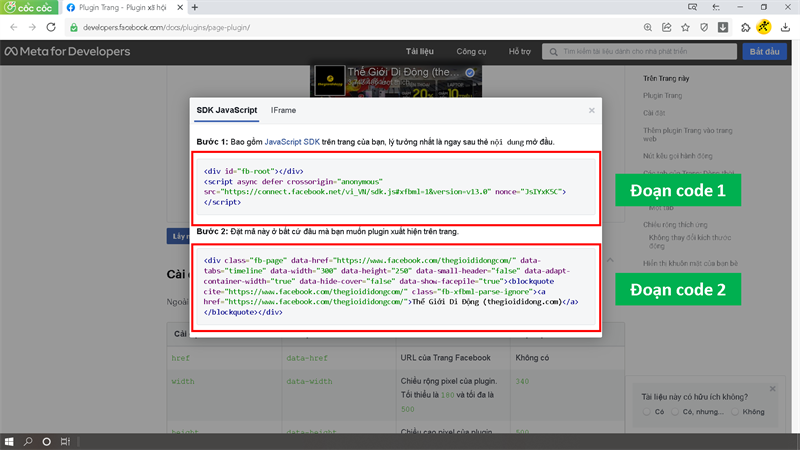This screenshot has width=800, height=450.
Task: Jump to Chiều rộng thích ứng link
Action: click(675, 224)
